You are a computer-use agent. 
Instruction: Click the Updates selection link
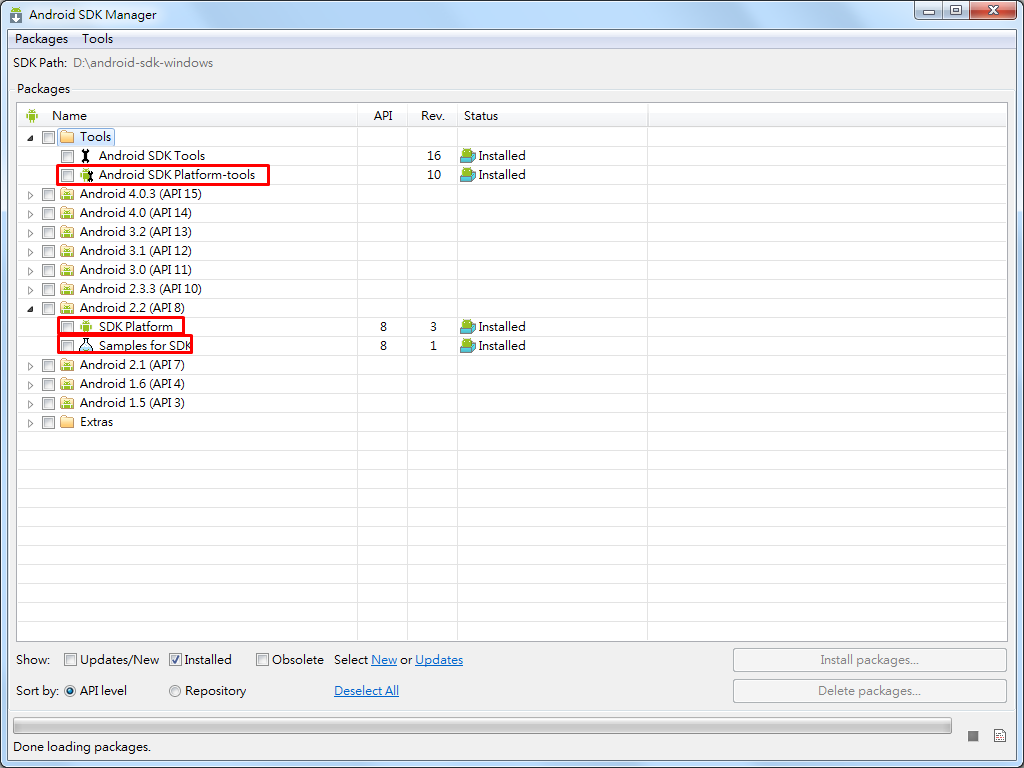pyautogui.click(x=439, y=660)
